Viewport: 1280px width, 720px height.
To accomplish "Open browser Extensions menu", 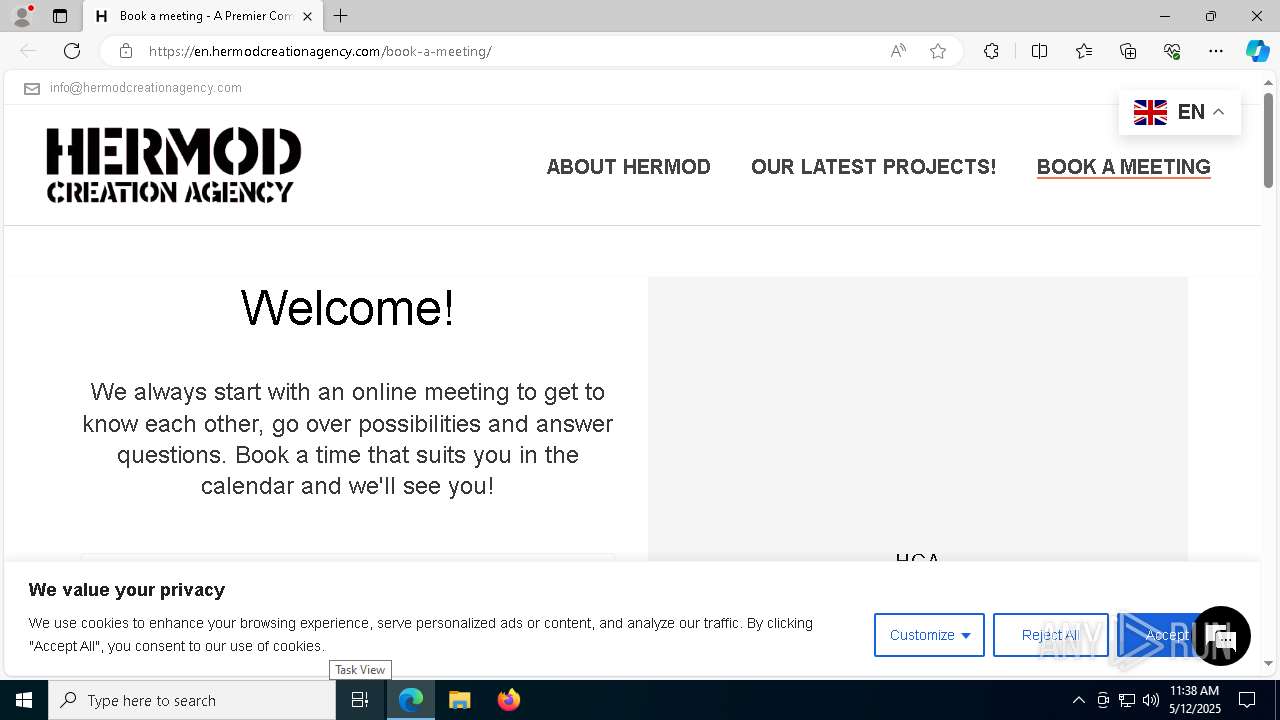I will (x=991, y=51).
